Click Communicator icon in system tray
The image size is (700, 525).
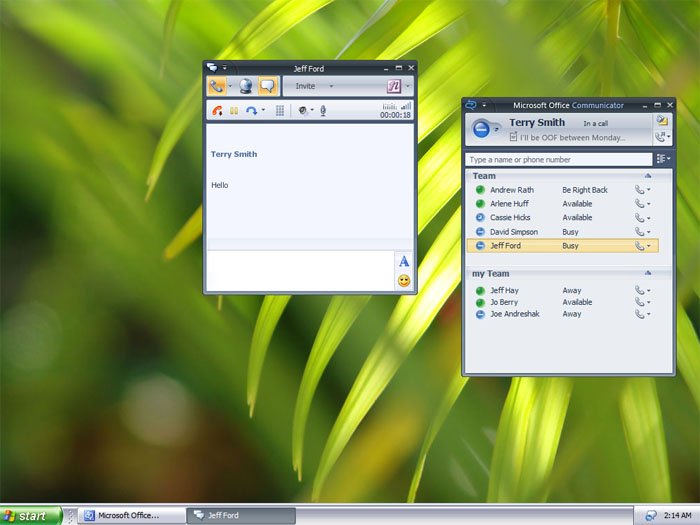pyautogui.click(x=651, y=516)
